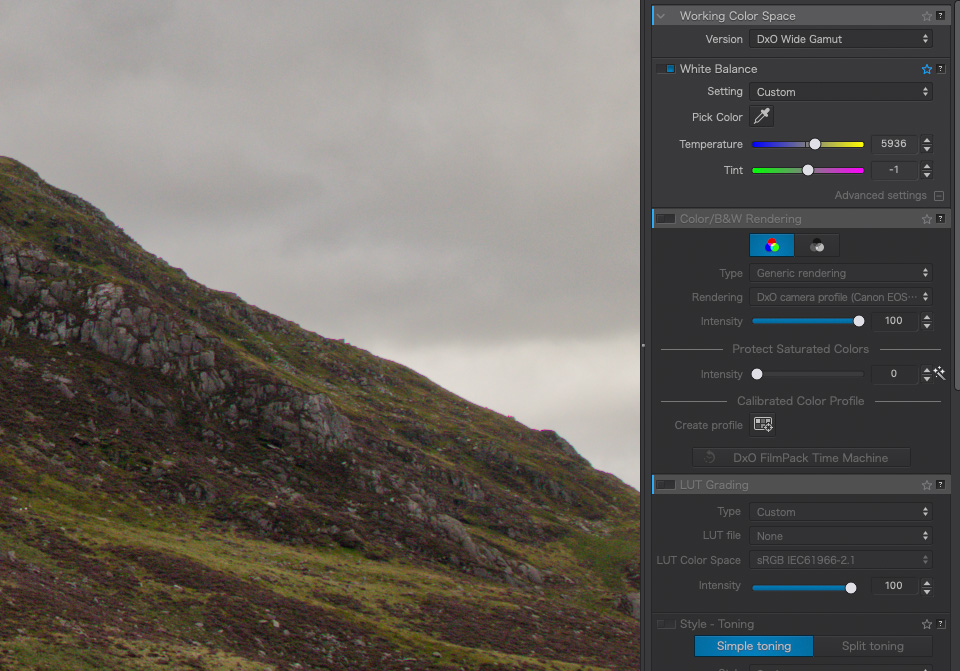Collapse the Working Color Space section
Viewport: 960px width, 671px height.
[662, 16]
